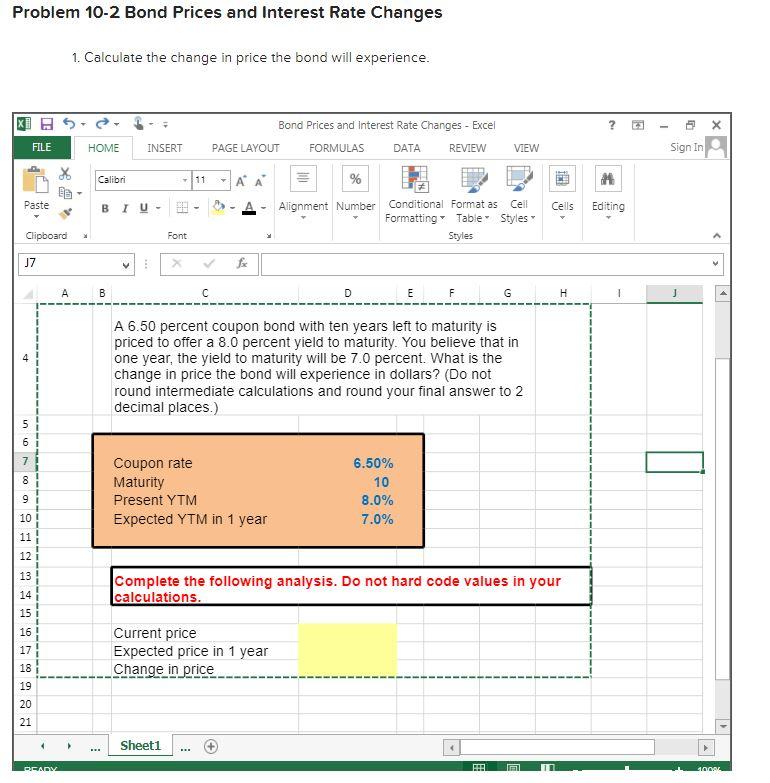Switch to the INSERT tab
The height and width of the screenshot is (783, 770).
pyautogui.click(x=165, y=148)
